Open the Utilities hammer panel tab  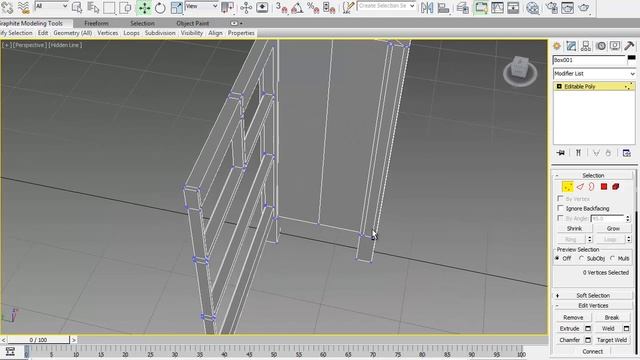[x=629, y=46]
